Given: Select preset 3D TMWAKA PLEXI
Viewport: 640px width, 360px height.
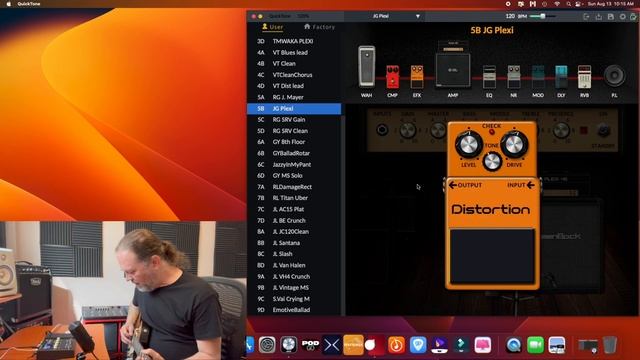Looking at the screenshot, I should pos(294,41).
